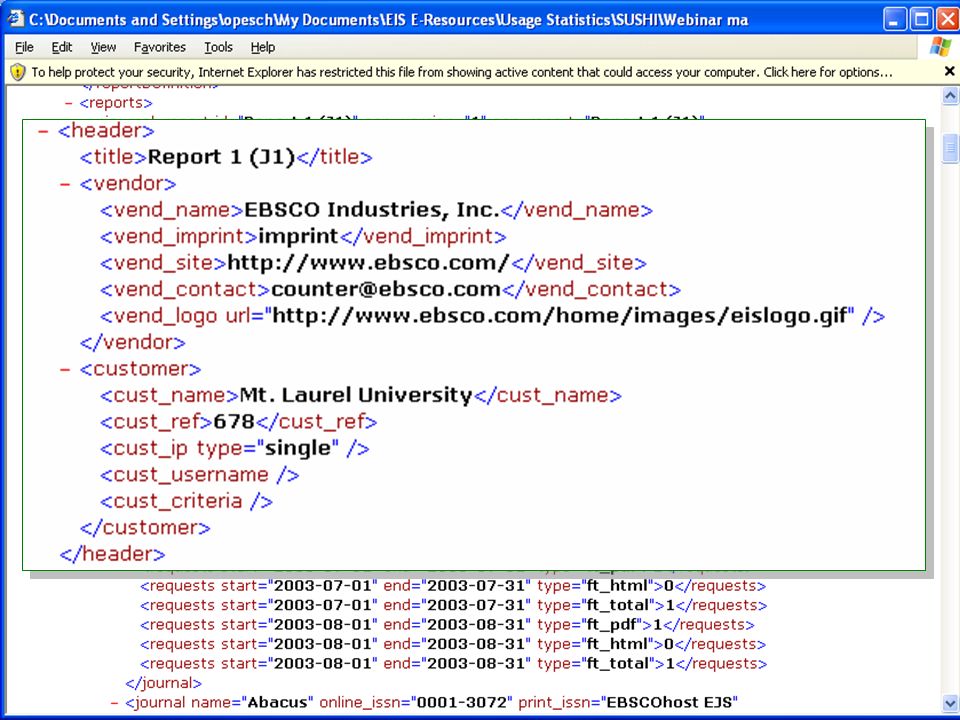Click the text http://www.ebsco.com/ in vend_site
This screenshot has width=960, height=720.
pyautogui.click(x=368, y=263)
